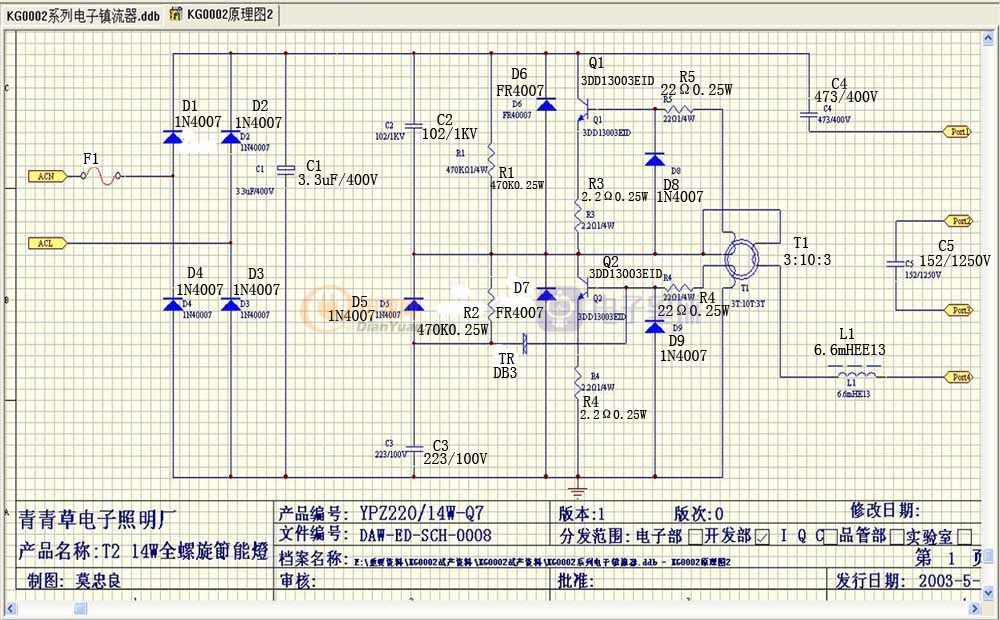Click the F1 fuse symbol
Viewport: 1000px width, 620px height.
101,176
